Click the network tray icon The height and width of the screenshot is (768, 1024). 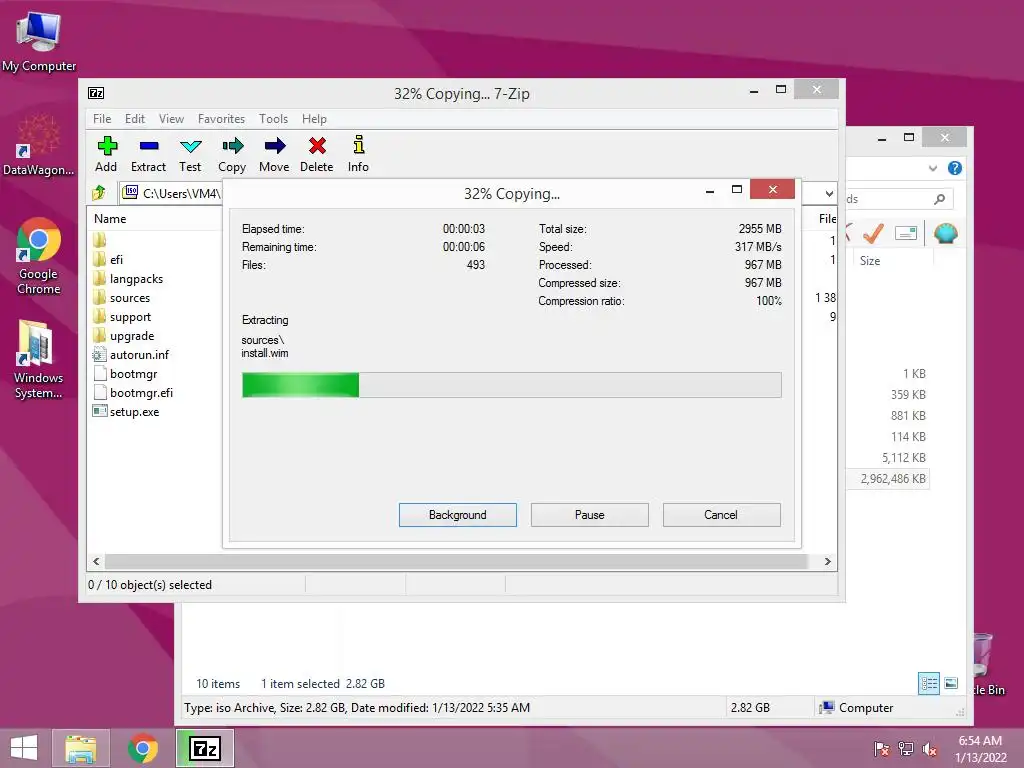(x=905, y=749)
